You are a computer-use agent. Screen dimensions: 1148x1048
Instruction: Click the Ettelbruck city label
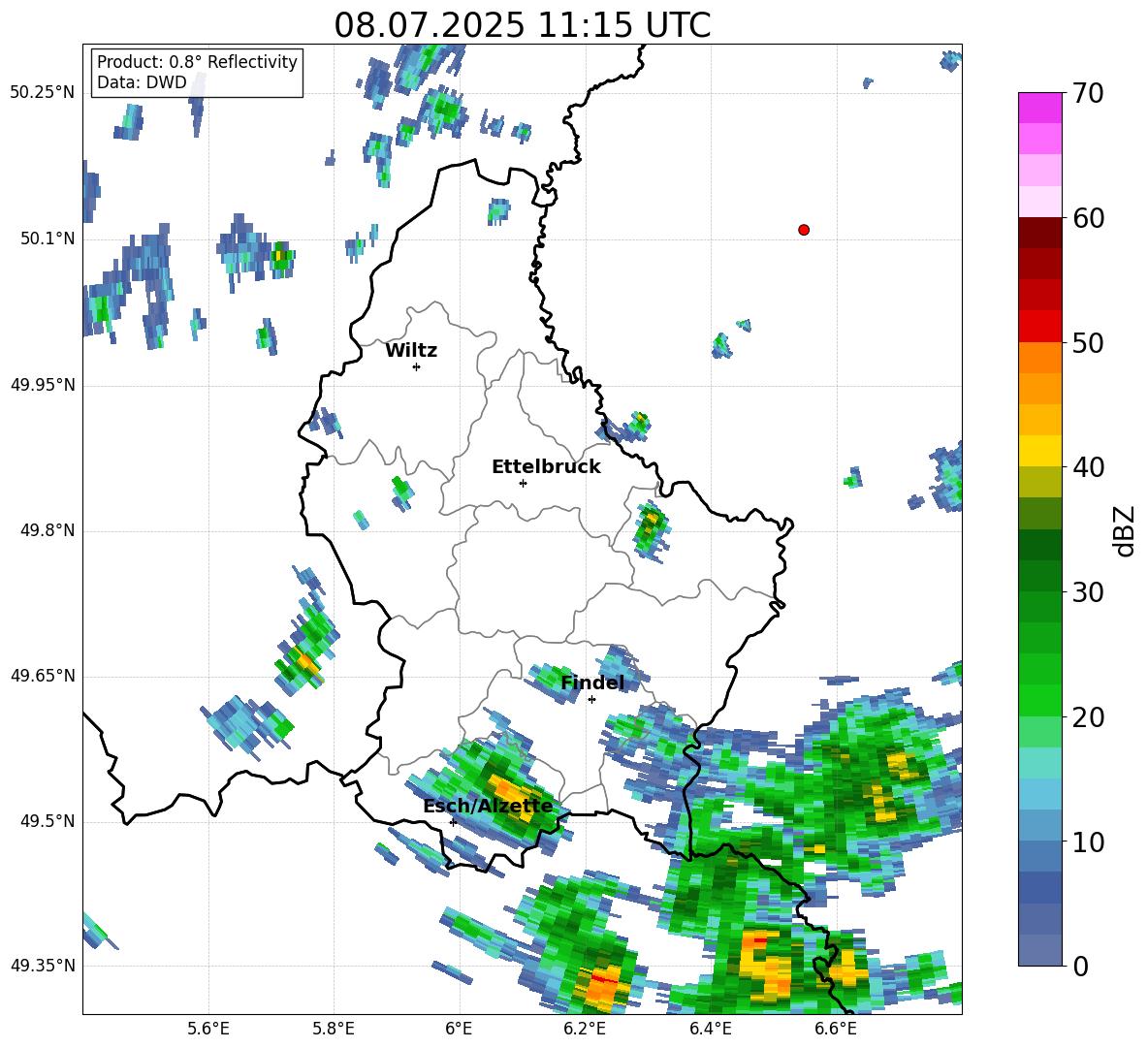[546, 467]
